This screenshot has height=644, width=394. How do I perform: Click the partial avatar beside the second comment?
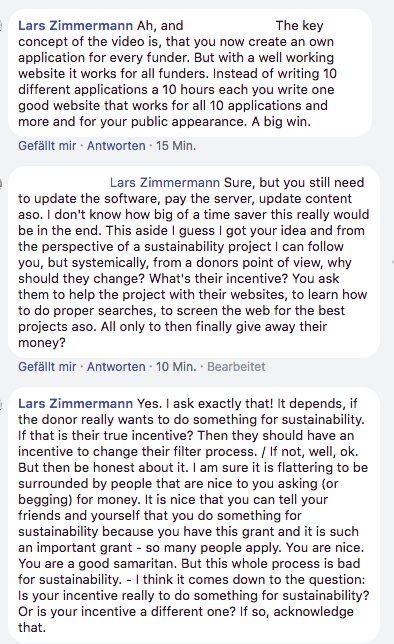[1, 183]
